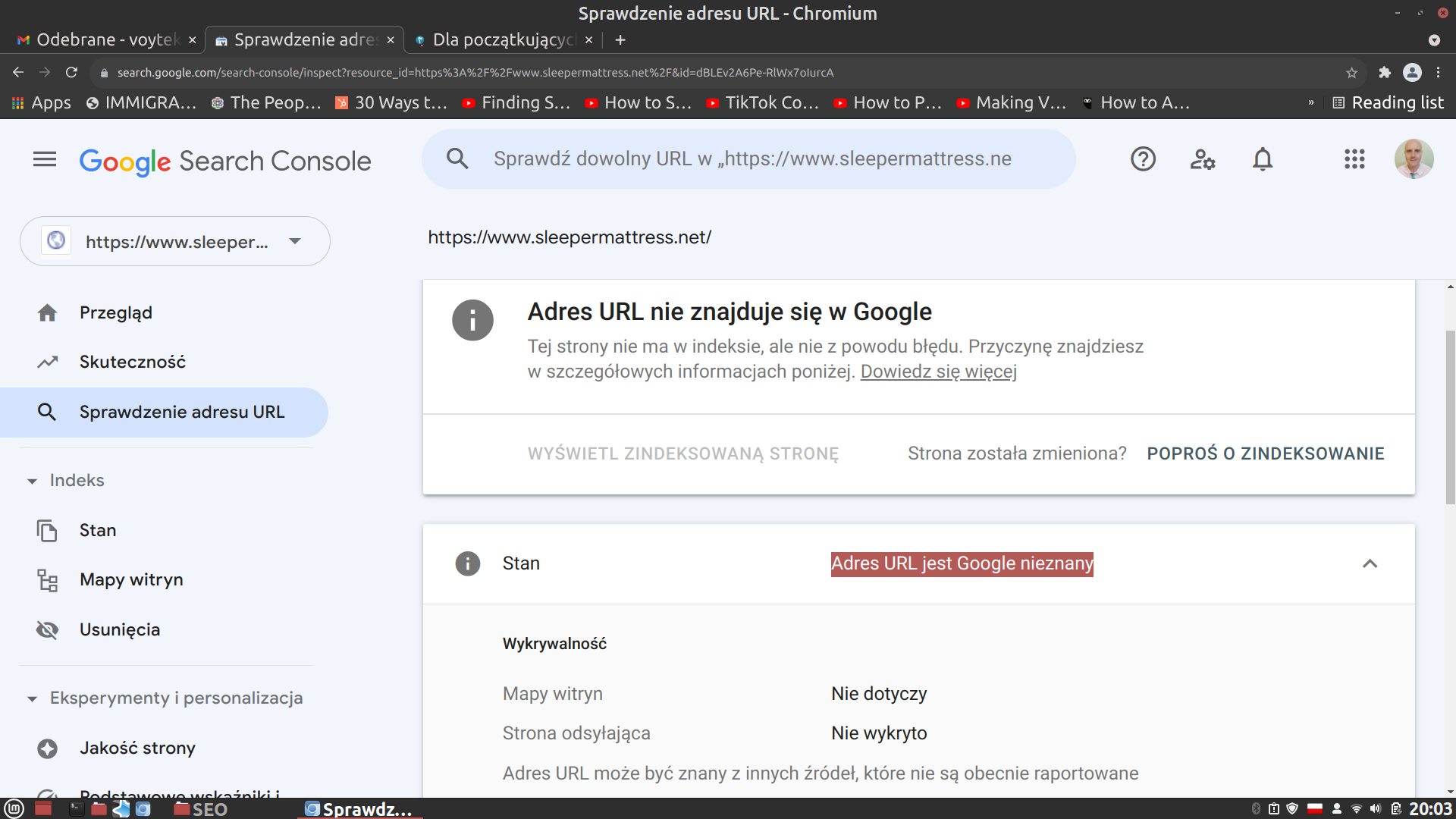The image size is (1456, 819).
Task: Click the Dowiedz się więcej link
Action: click(x=938, y=372)
